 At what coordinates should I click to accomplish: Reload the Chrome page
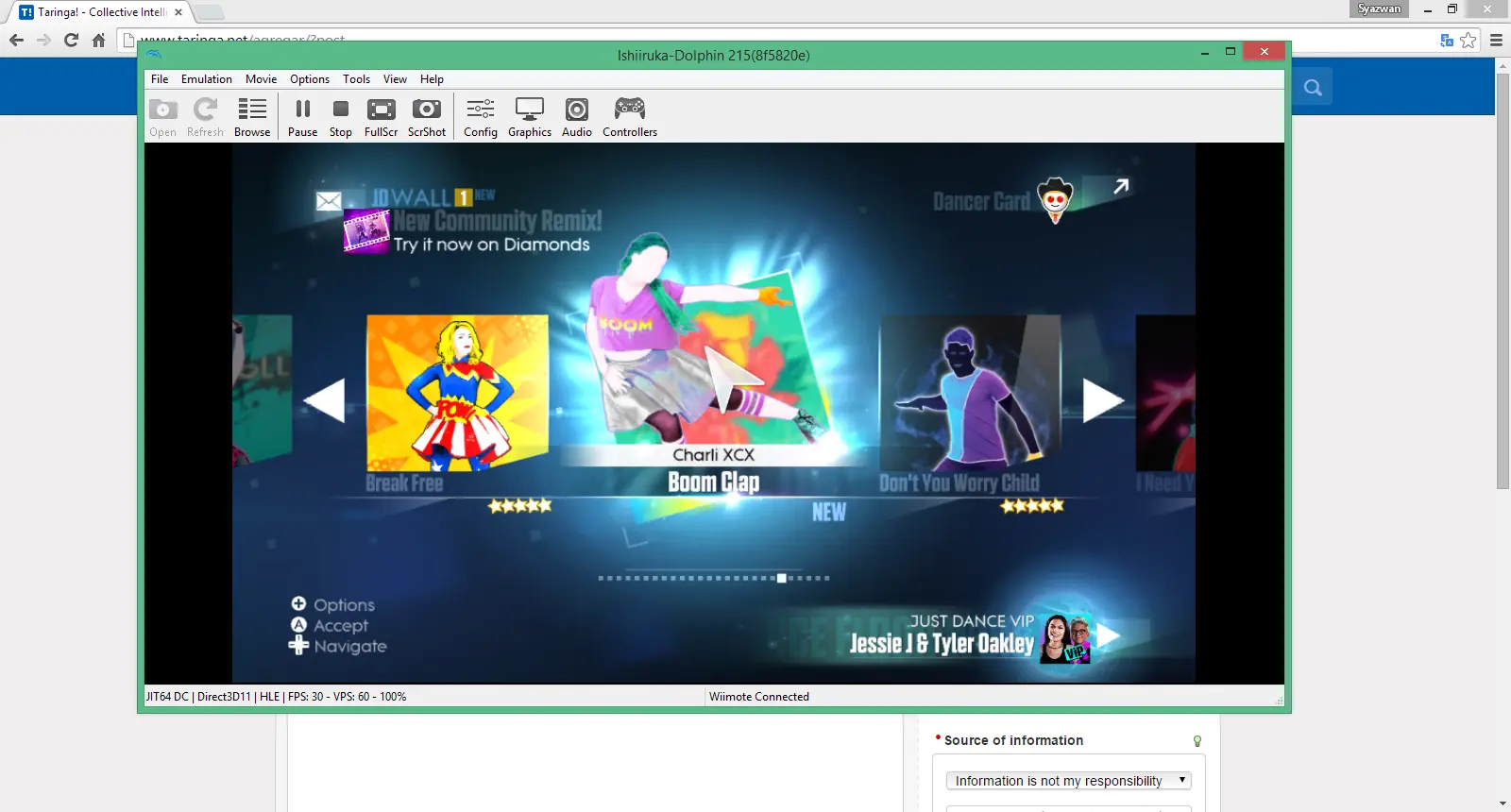point(71,40)
